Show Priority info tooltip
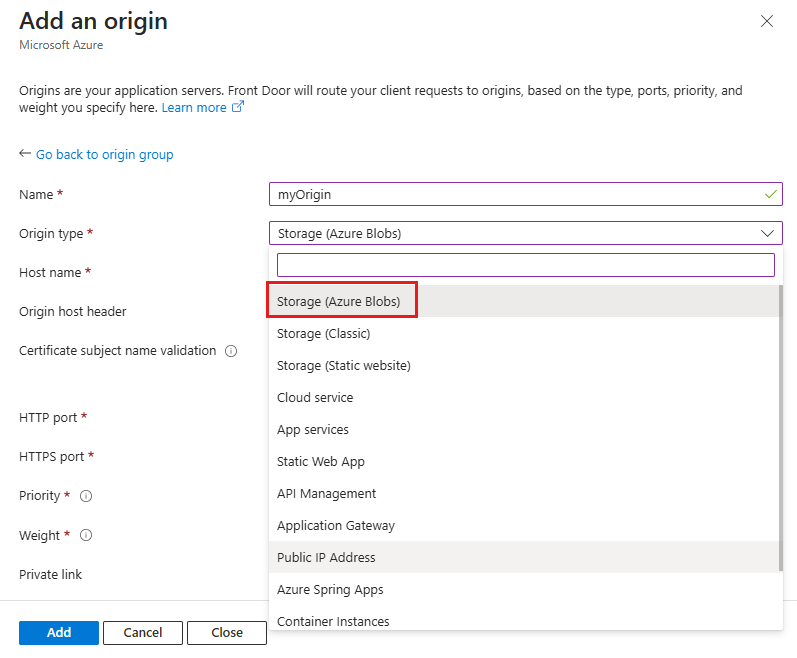This screenshot has width=797, height=658. [86, 496]
